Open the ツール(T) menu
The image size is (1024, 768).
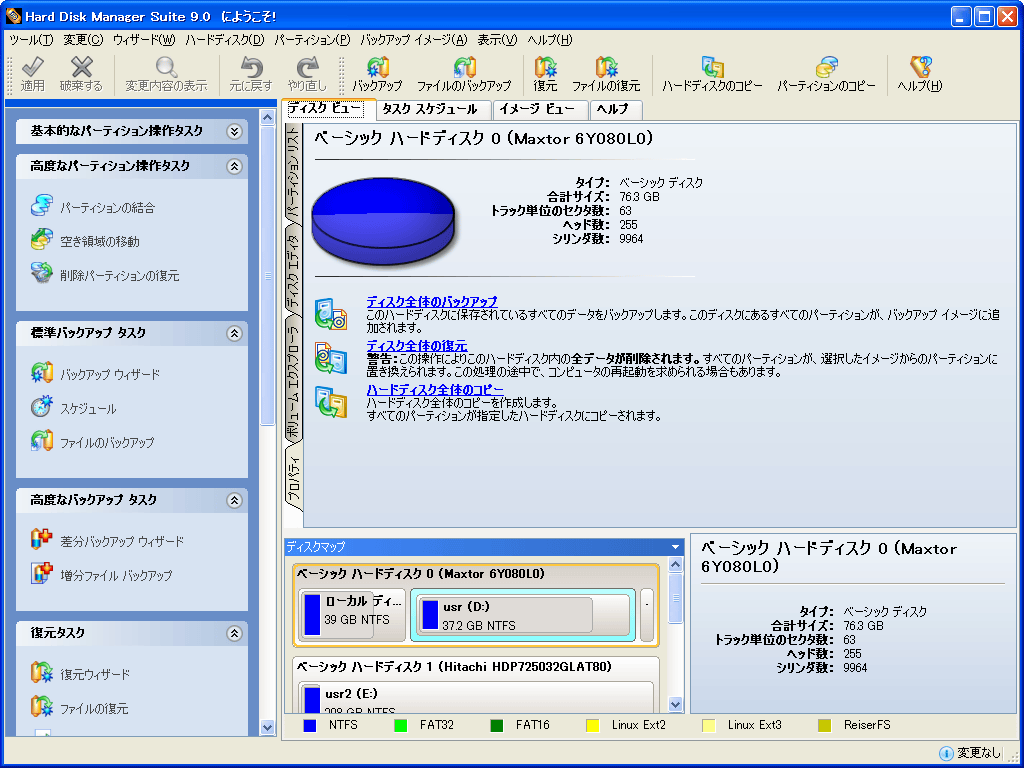(31, 40)
